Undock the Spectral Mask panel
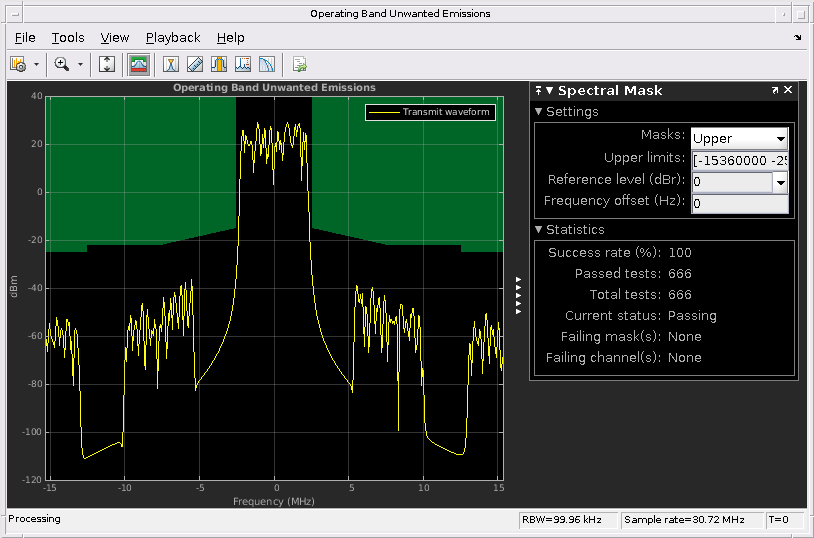The image size is (814, 538). (x=775, y=90)
